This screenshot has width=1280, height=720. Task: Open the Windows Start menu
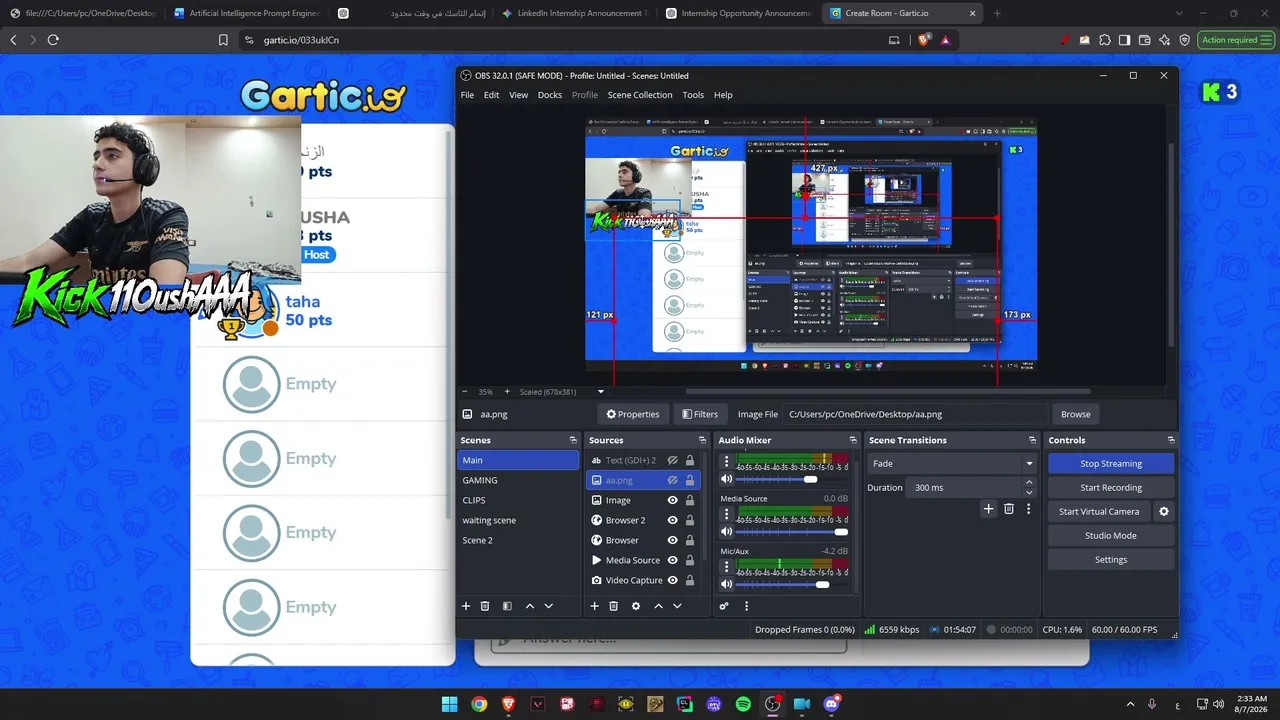tap(450, 704)
